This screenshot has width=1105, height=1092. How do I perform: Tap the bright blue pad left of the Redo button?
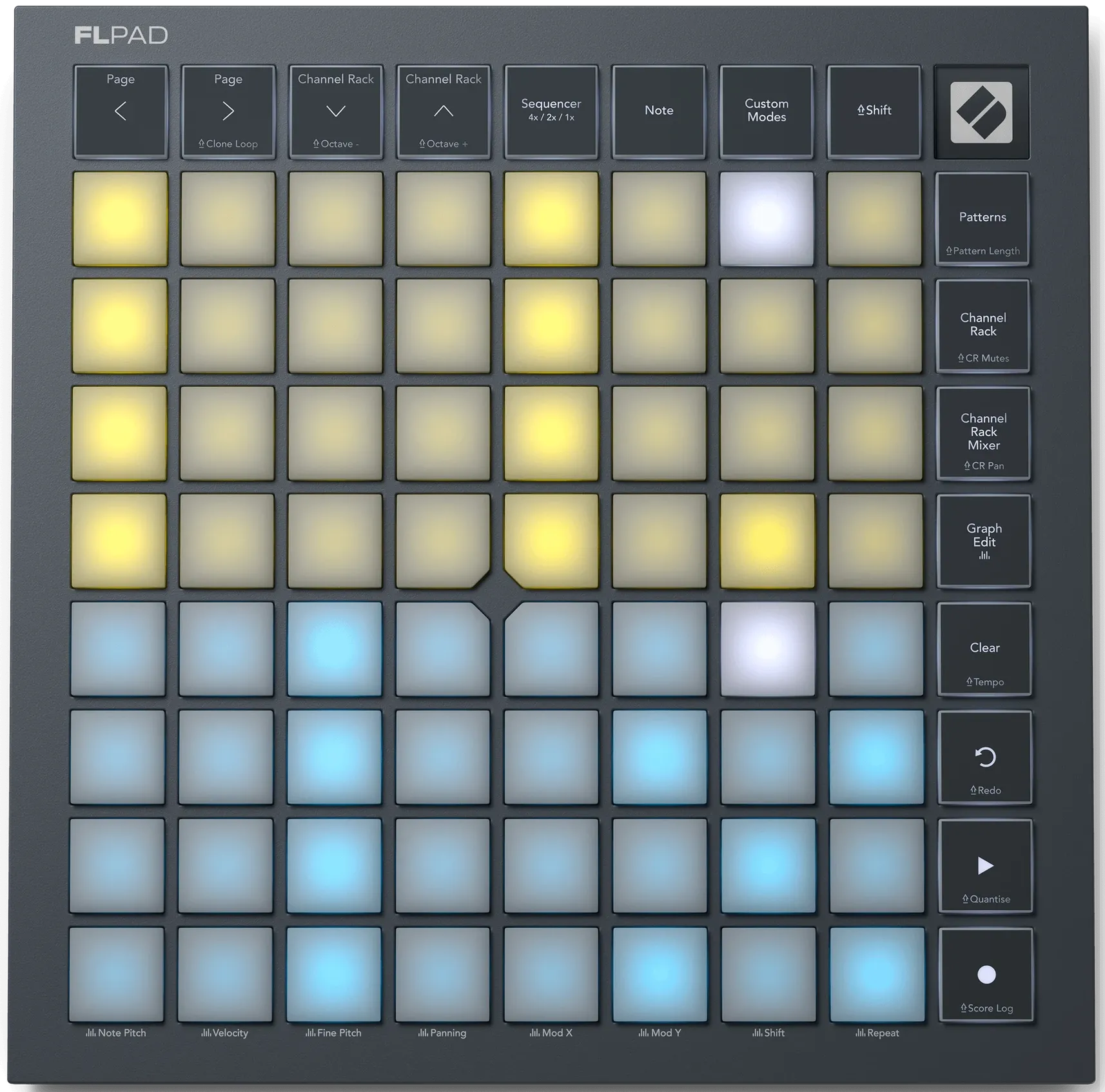click(x=876, y=757)
